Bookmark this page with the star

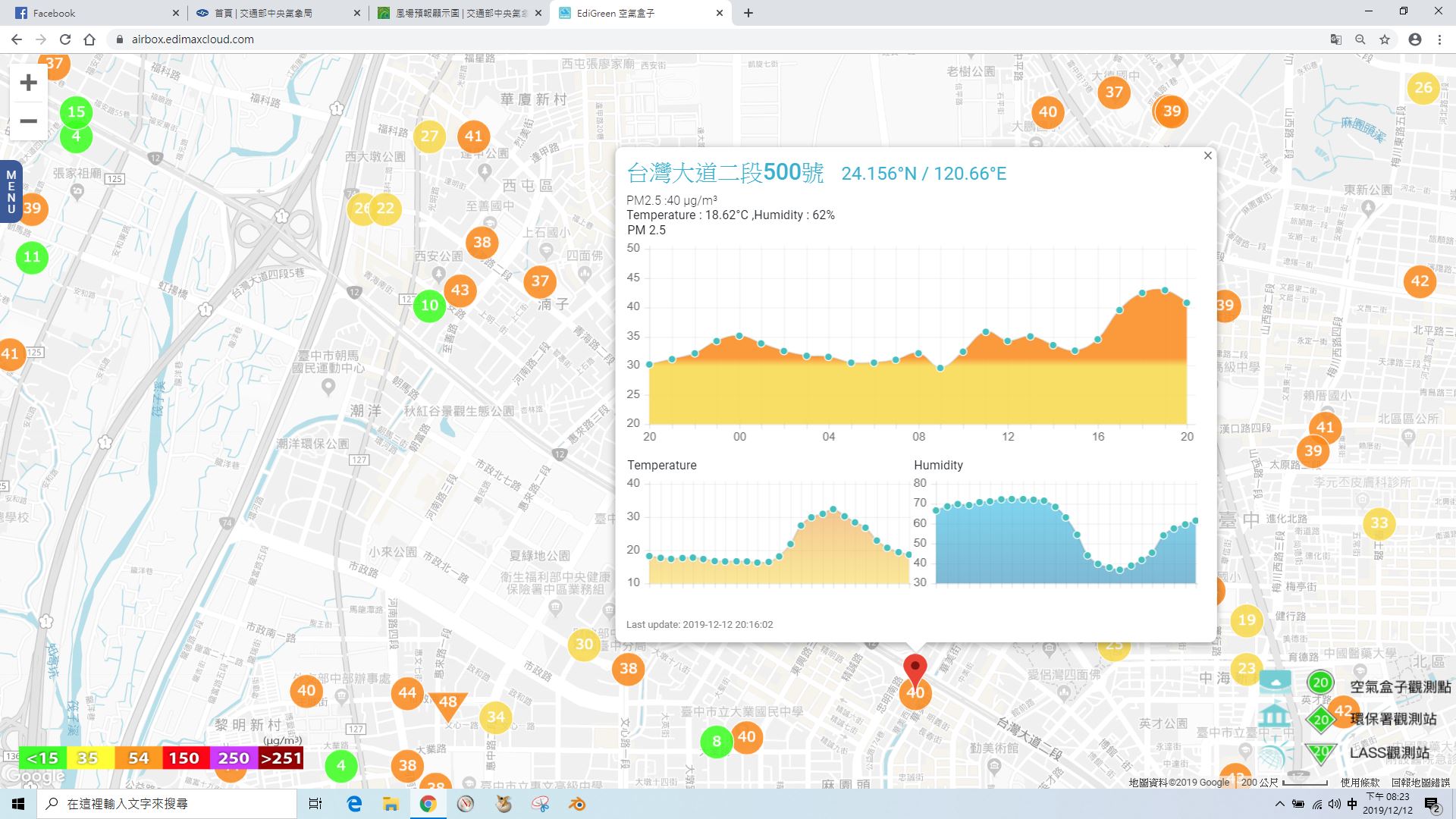1385,39
